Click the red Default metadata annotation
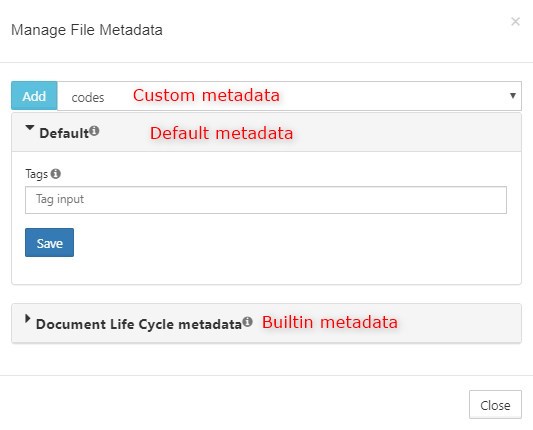Viewport: 533px width, 430px height. pos(221,133)
